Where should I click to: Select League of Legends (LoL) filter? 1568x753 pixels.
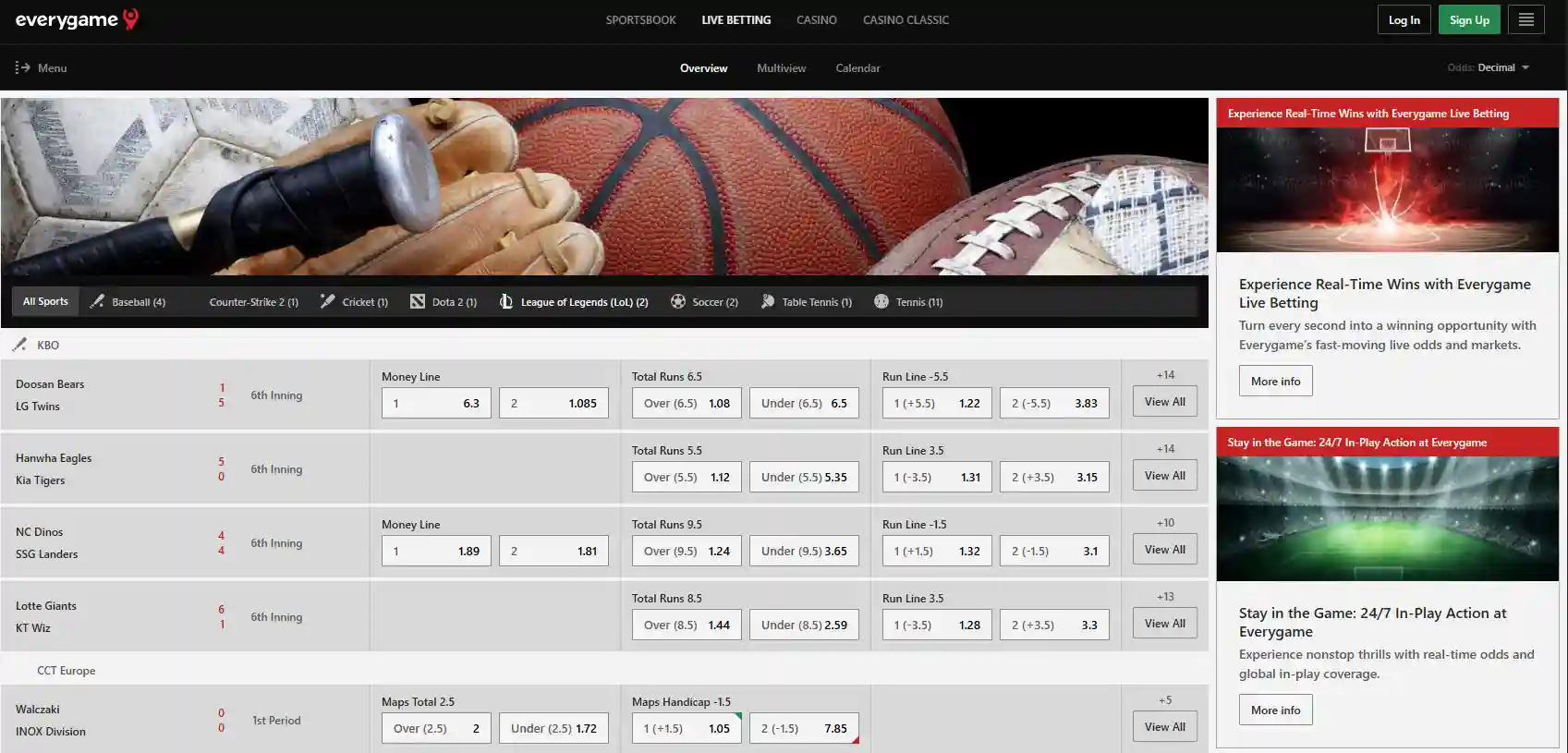pyautogui.click(x=574, y=302)
